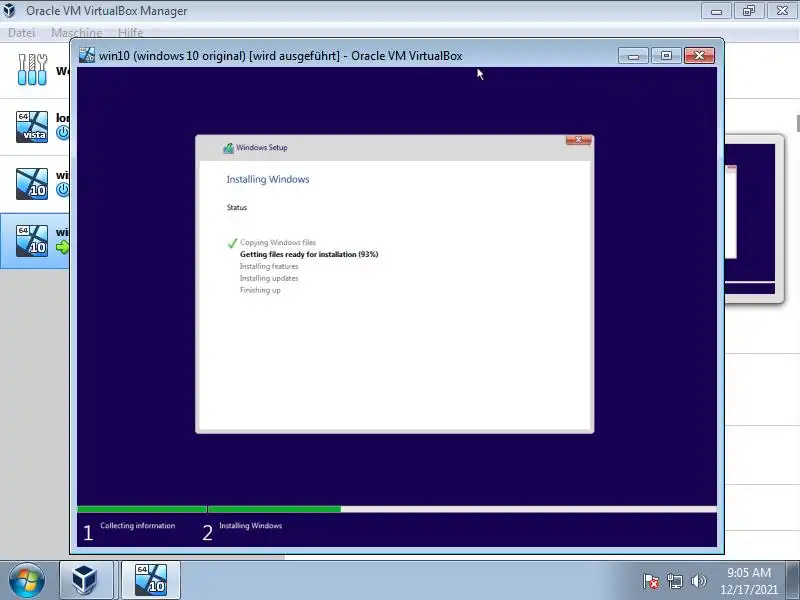This screenshot has width=800, height=600.
Task: Open the Maschine menu in VirtualBox Manager
Action: click(77, 33)
